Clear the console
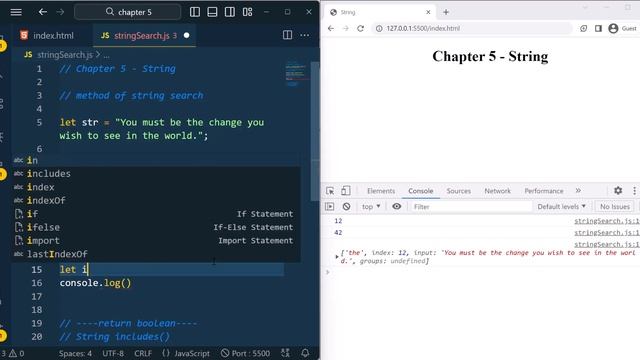Image resolution: width=640 pixels, height=360 pixels. coord(347,207)
